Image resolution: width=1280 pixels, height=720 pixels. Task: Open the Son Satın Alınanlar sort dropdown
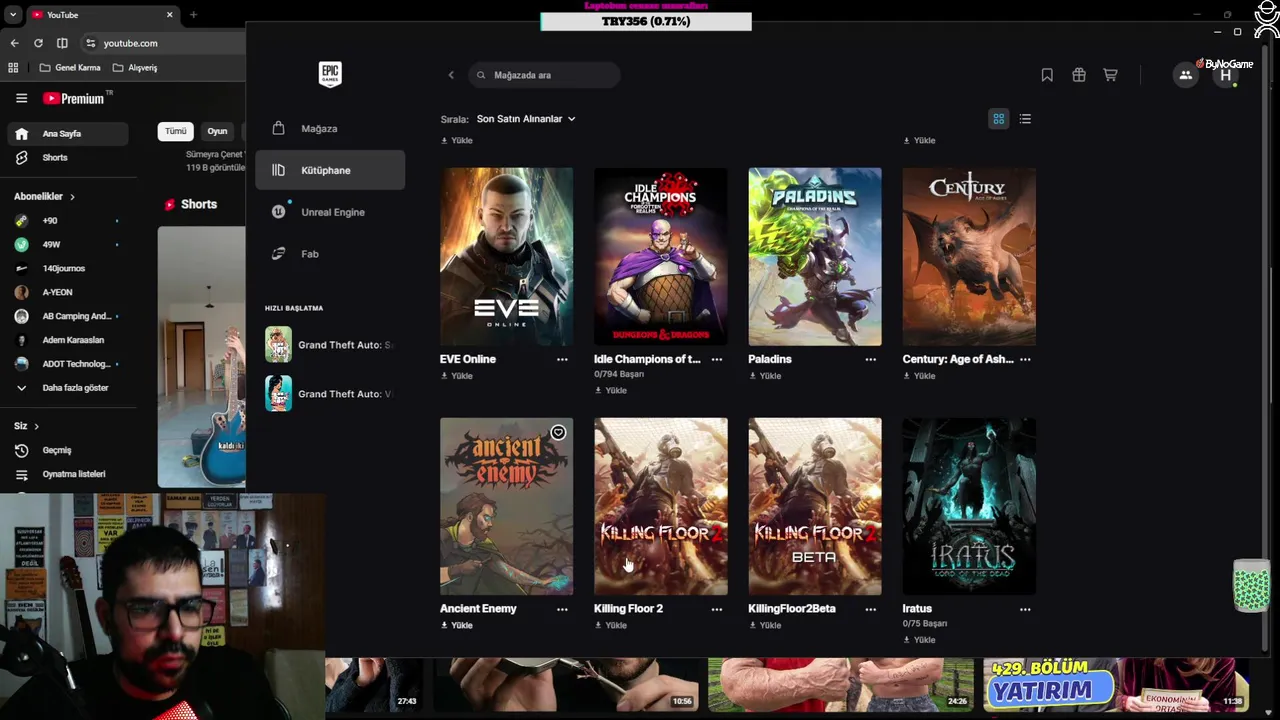tap(526, 119)
